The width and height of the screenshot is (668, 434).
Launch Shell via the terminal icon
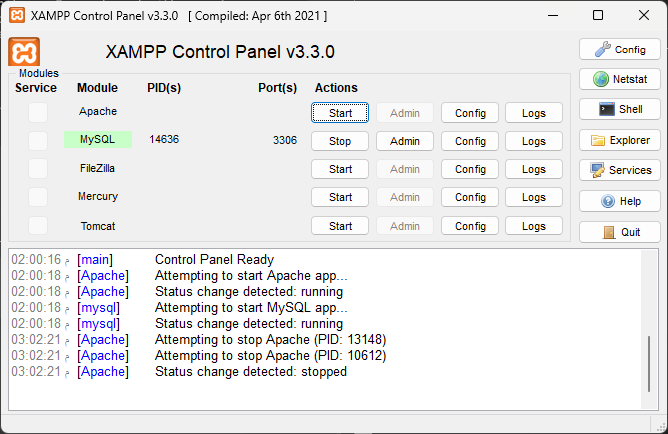tap(619, 109)
